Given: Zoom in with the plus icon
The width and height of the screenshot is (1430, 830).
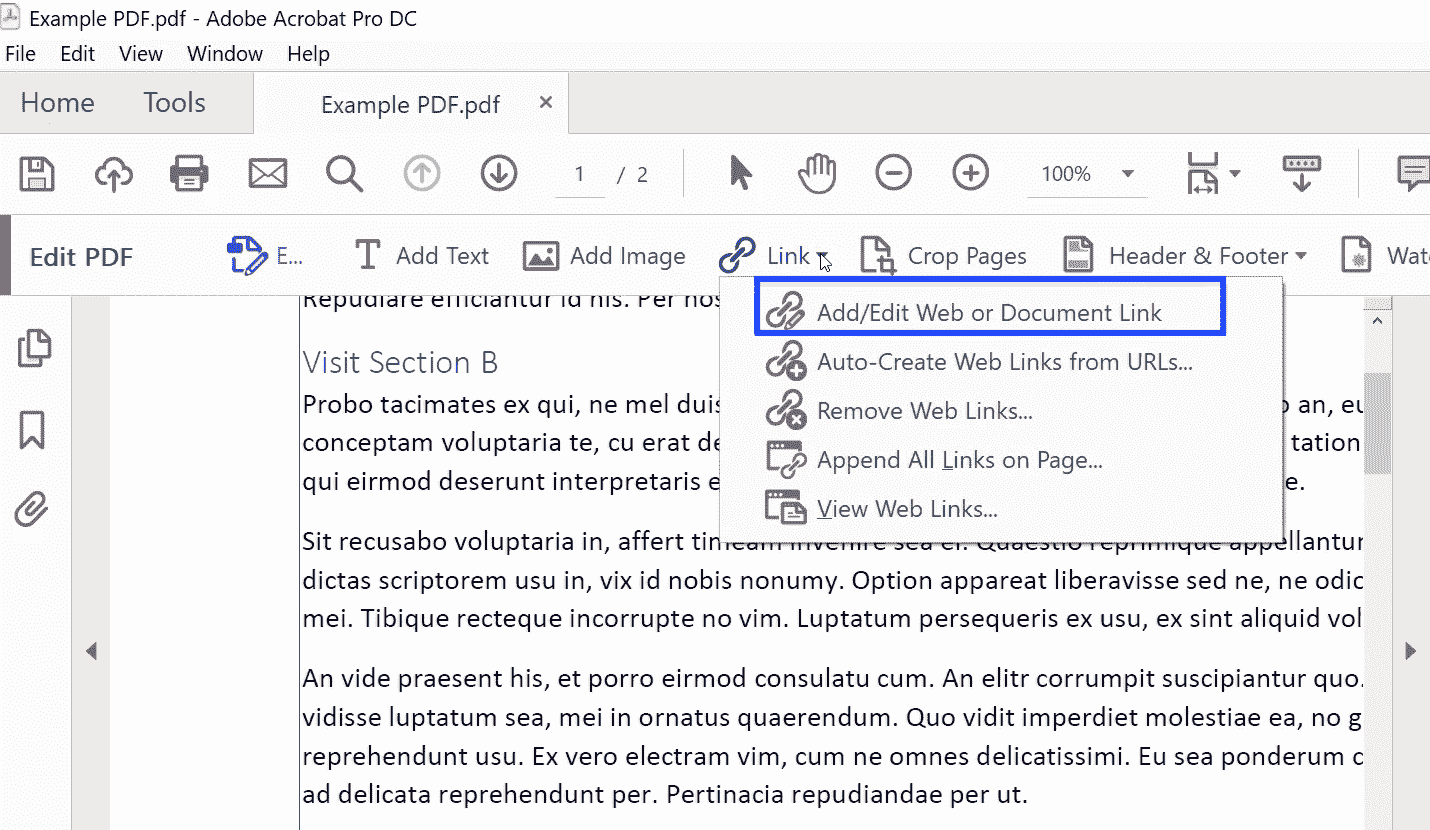Looking at the screenshot, I should pyautogui.click(x=970, y=172).
